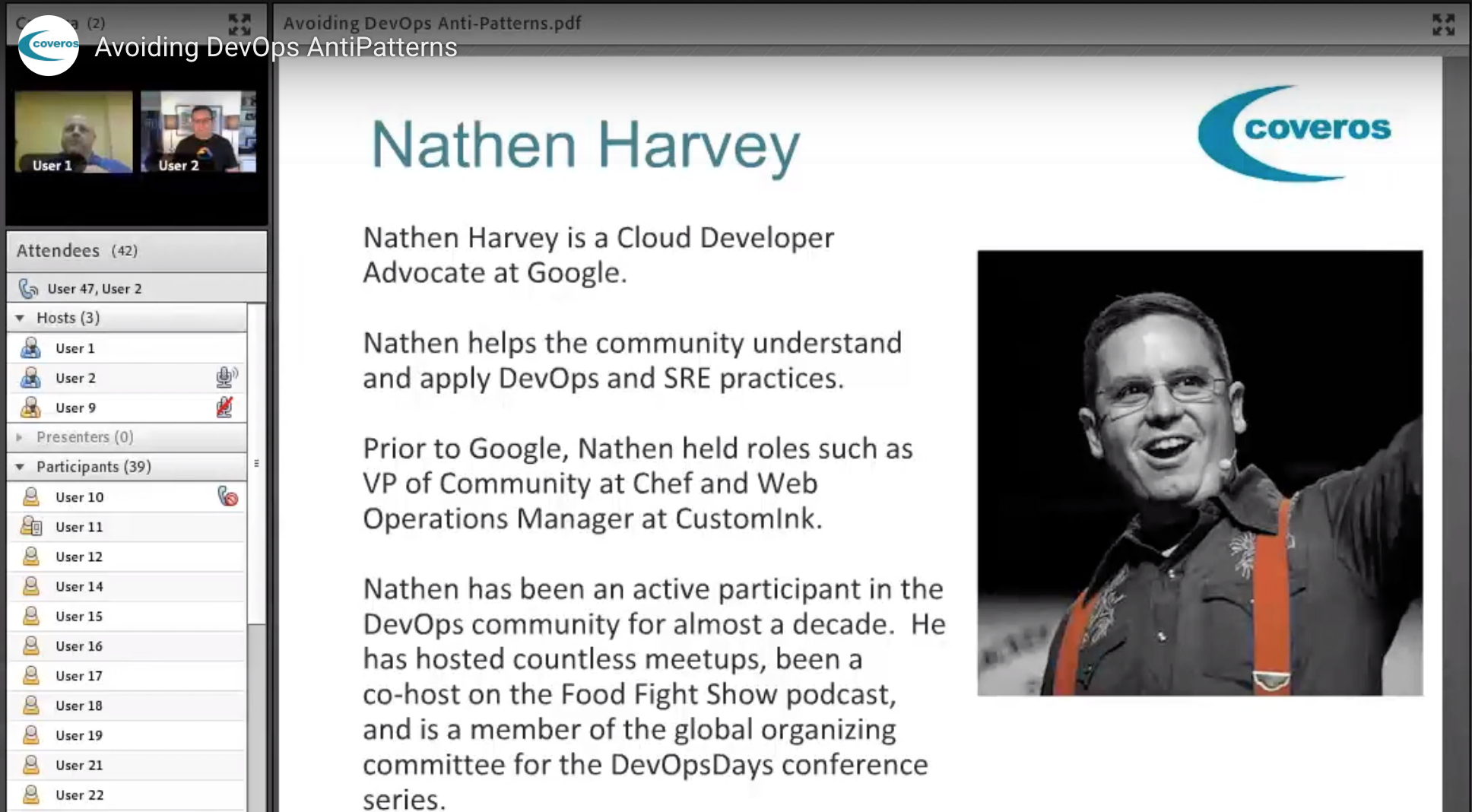Click User 19 participant avatar icon
This screenshot has width=1472, height=812.
30,735
